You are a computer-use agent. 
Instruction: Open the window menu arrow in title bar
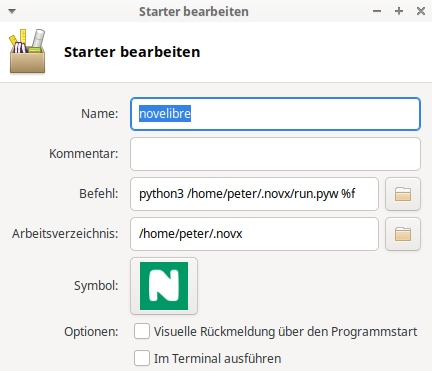12,11
